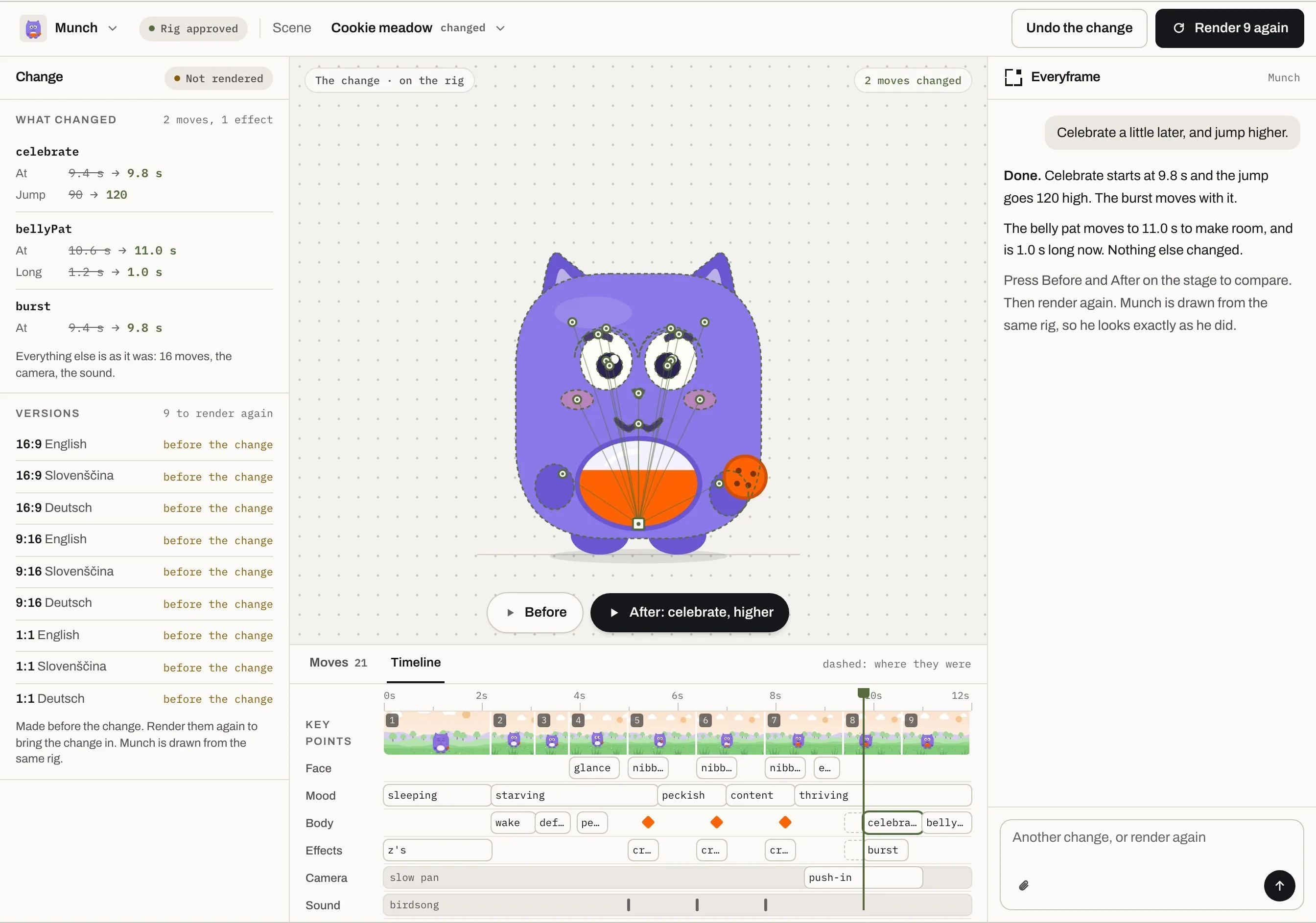This screenshot has height=923, width=1316.
Task: Click the 16:9 Slovenščina version row
Action: 144,476
